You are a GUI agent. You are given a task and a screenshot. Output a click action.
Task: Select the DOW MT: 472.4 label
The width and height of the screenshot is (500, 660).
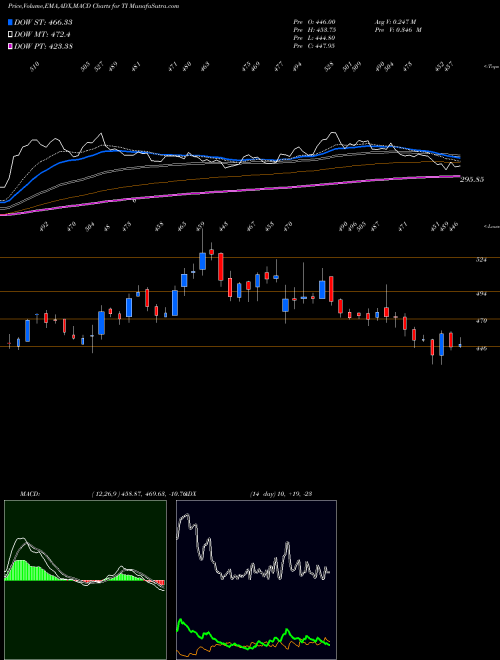(42, 35)
